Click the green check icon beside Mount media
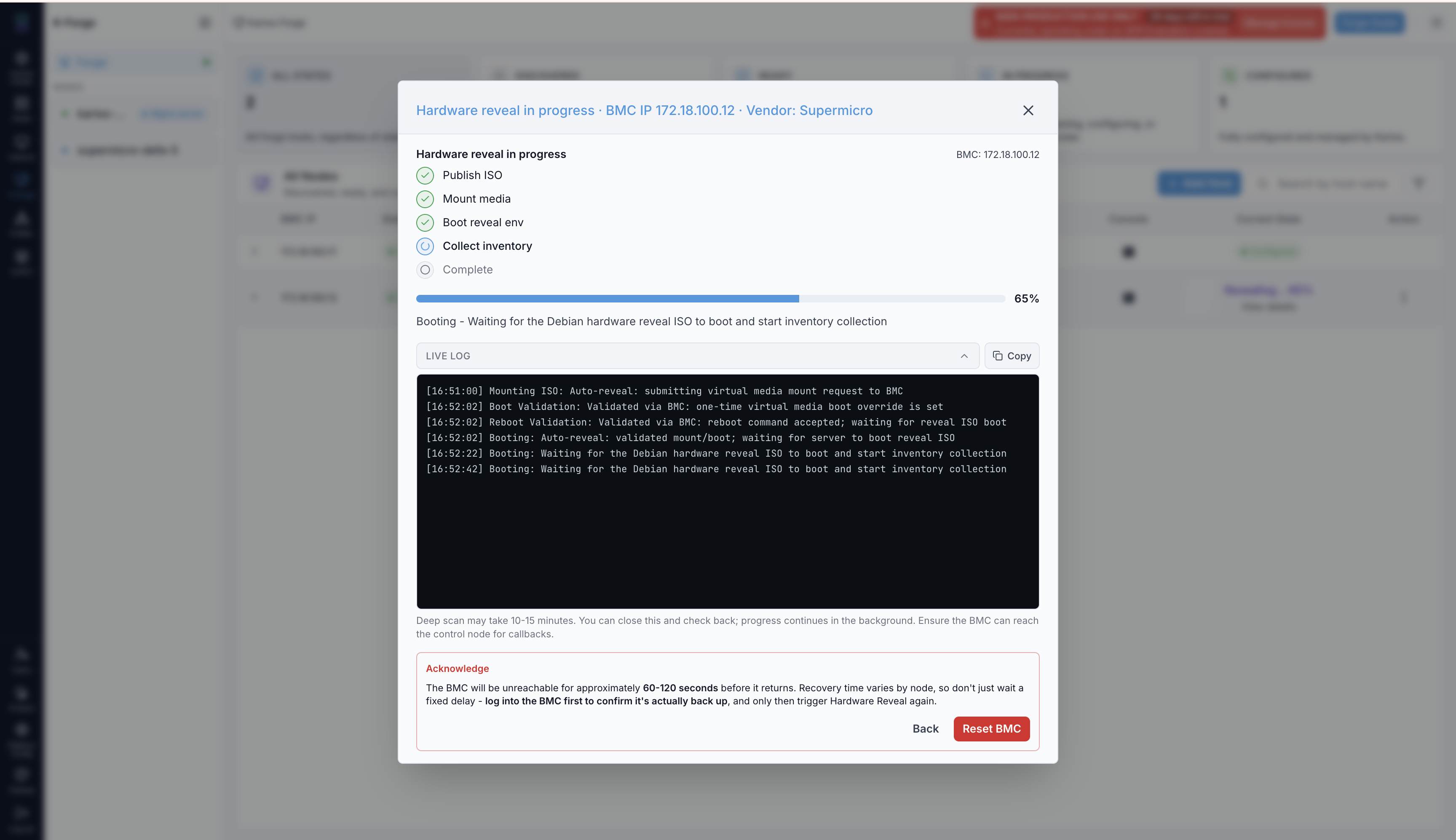Viewport: 1456px width, 840px height. tap(425, 199)
